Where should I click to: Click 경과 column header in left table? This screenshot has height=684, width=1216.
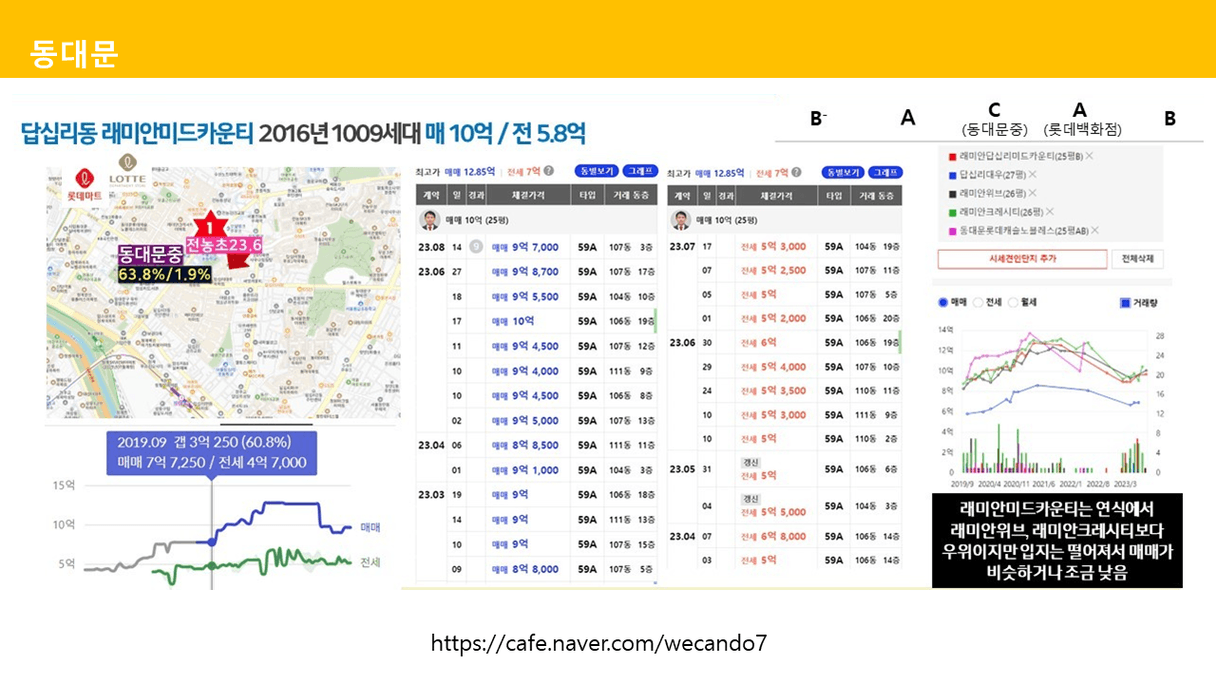click(476, 196)
